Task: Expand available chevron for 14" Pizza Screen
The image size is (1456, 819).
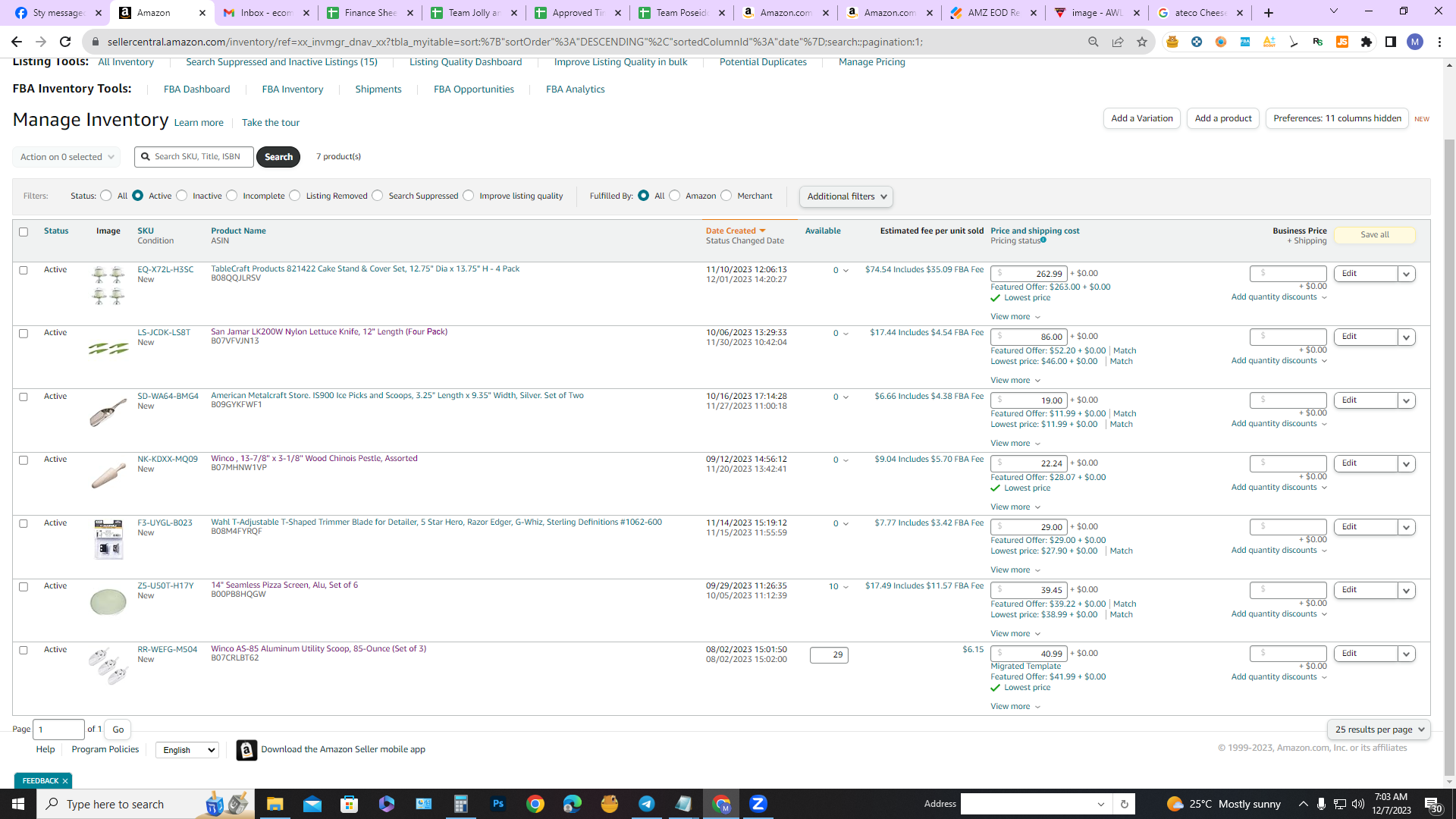Action: (846, 587)
